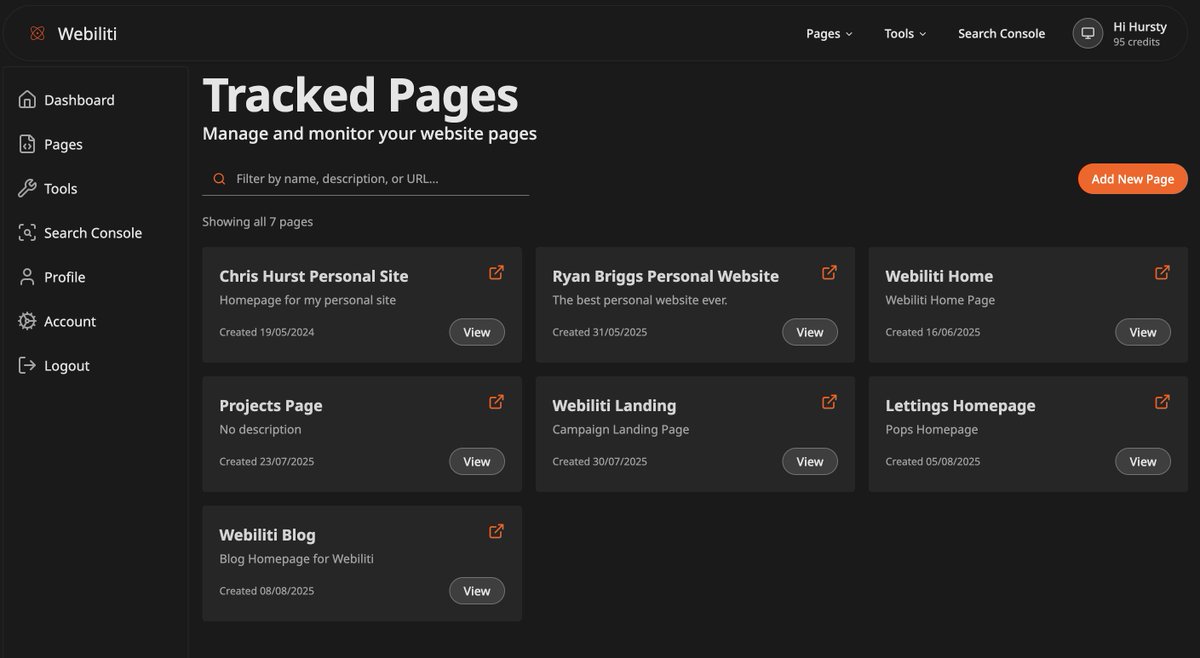Open external link for Webiliti Home card

pos(1162,272)
